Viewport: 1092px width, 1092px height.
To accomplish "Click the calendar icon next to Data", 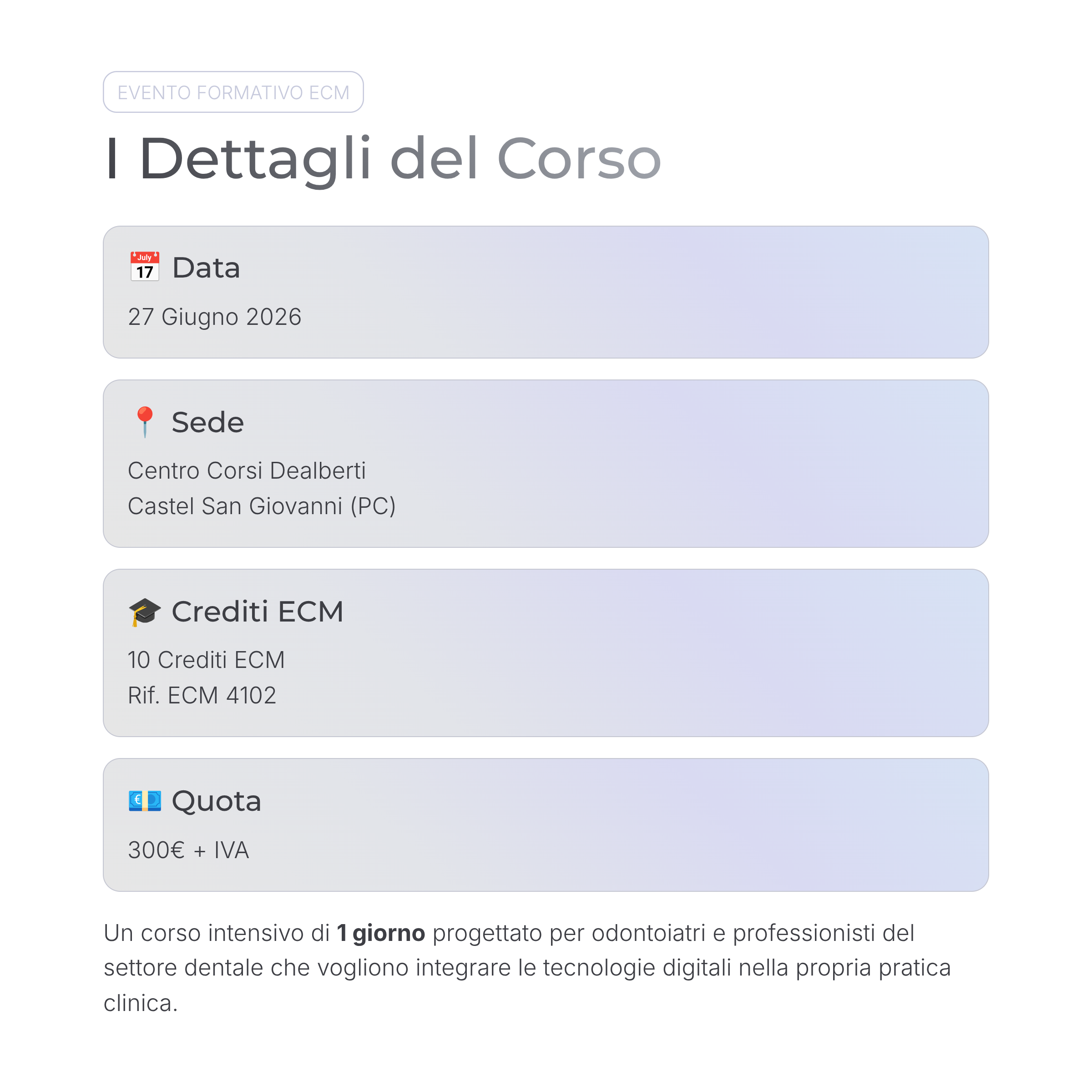I will pos(145,267).
